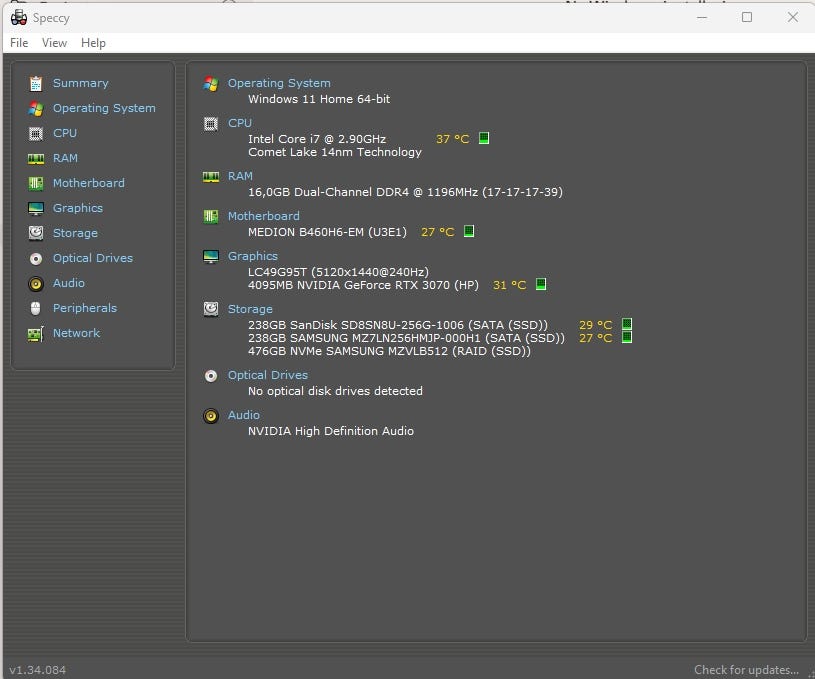Open the File menu
Screen dimensions: 815x679
pos(19,43)
